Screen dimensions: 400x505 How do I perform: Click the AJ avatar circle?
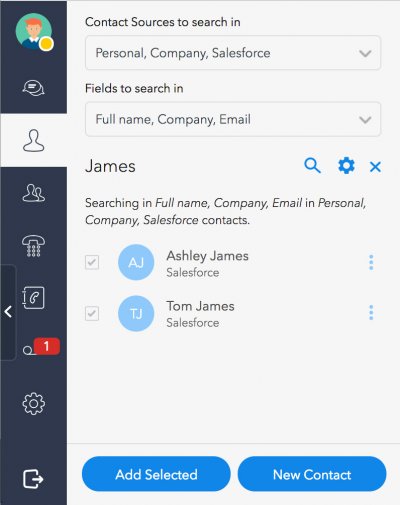[136, 262]
